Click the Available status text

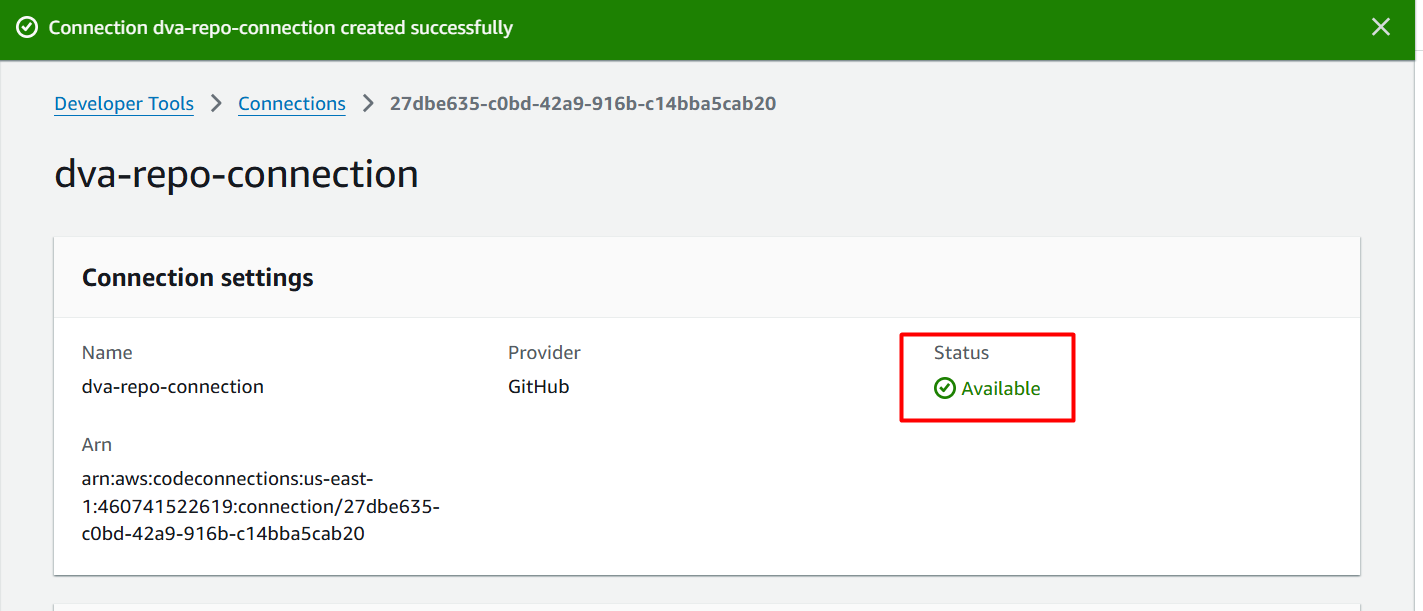click(1001, 389)
